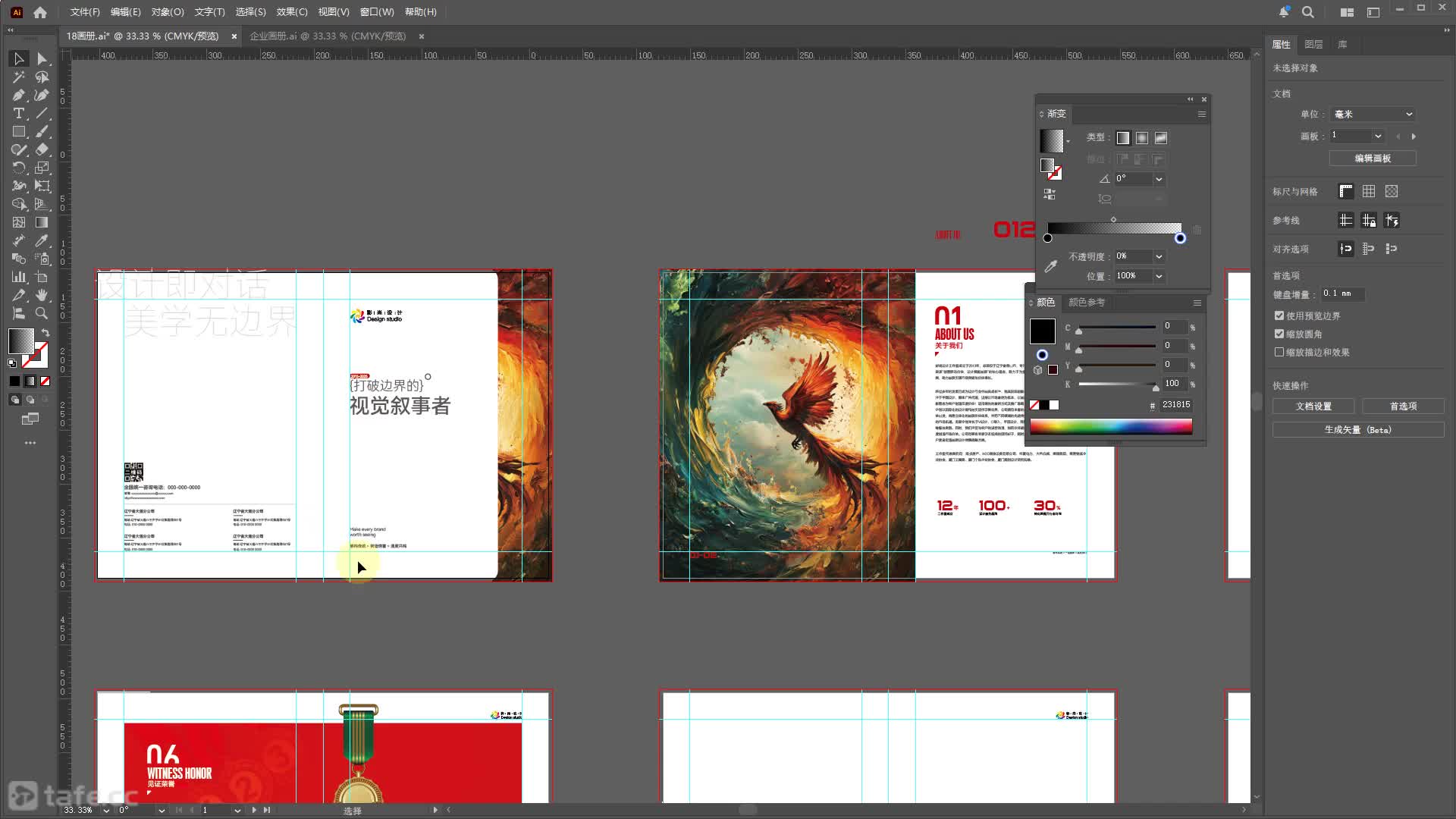The image size is (1456, 819).
Task: Pick the Zoom tool magnifier
Action: [x=42, y=313]
